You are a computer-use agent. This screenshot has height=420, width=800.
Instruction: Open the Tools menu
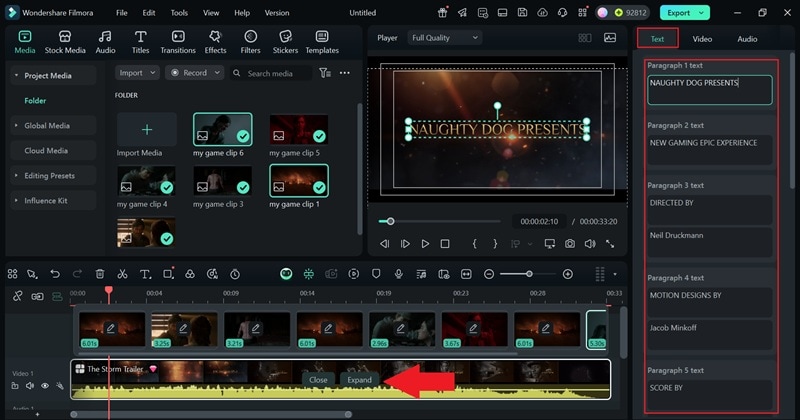click(179, 13)
